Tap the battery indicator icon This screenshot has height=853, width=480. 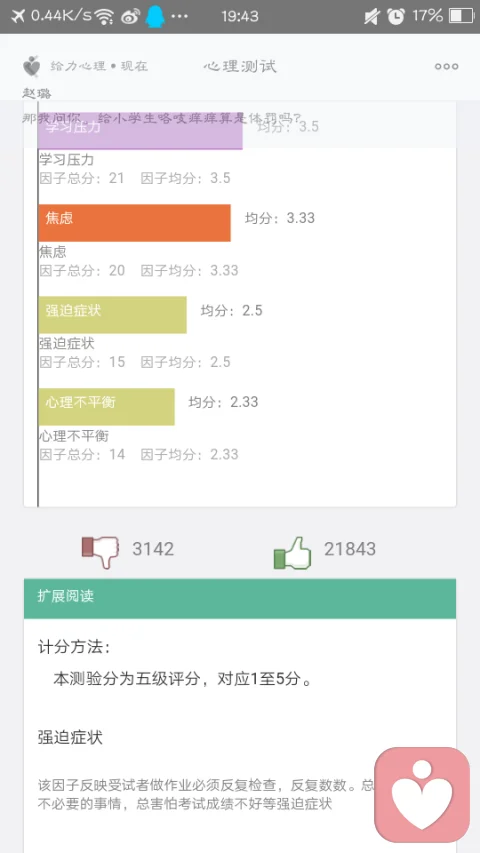[x=461, y=16]
